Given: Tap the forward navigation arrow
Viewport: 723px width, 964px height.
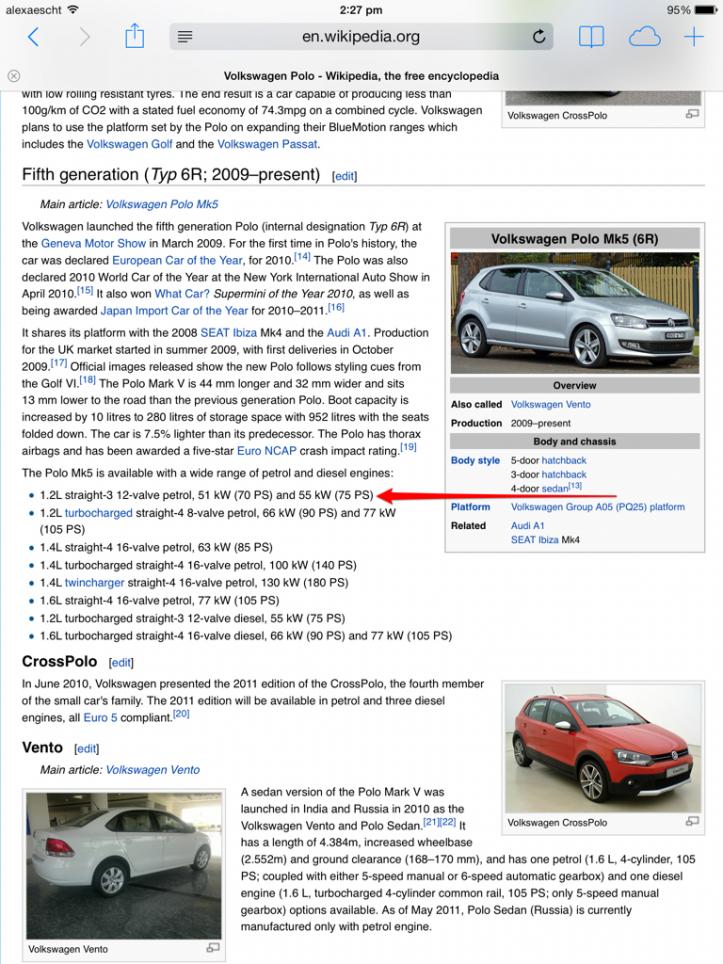Looking at the screenshot, I should click(84, 37).
